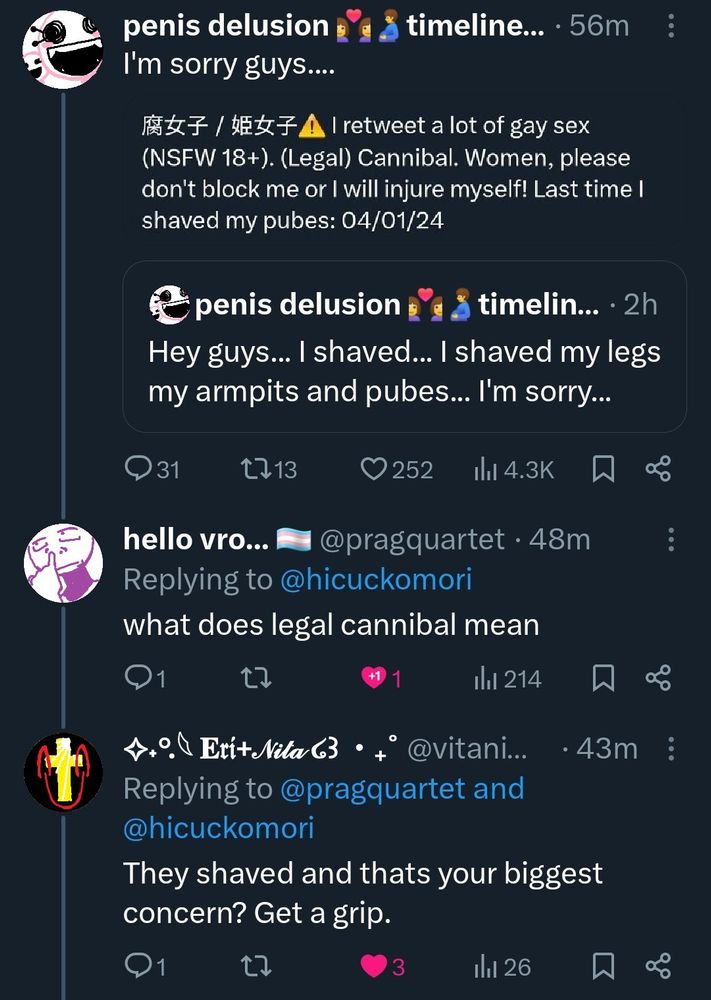The image size is (711, 1000).
Task: Bookmark the @pragquartet reply
Action: pyautogui.click(x=603, y=679)
